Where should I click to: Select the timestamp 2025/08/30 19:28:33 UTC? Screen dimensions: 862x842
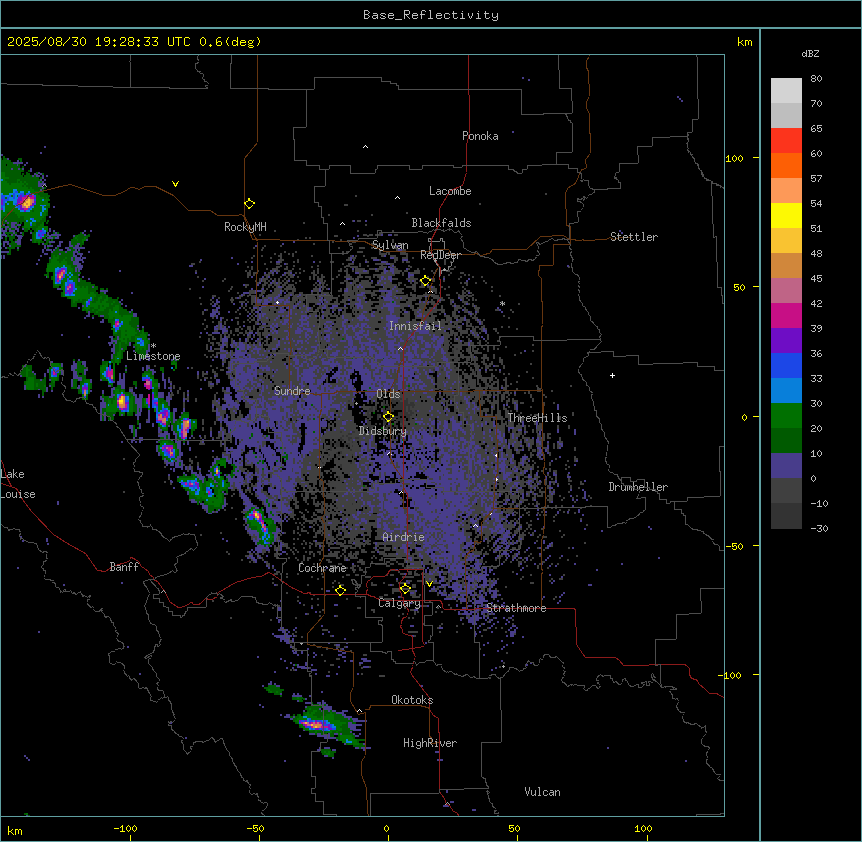[99, 42]
